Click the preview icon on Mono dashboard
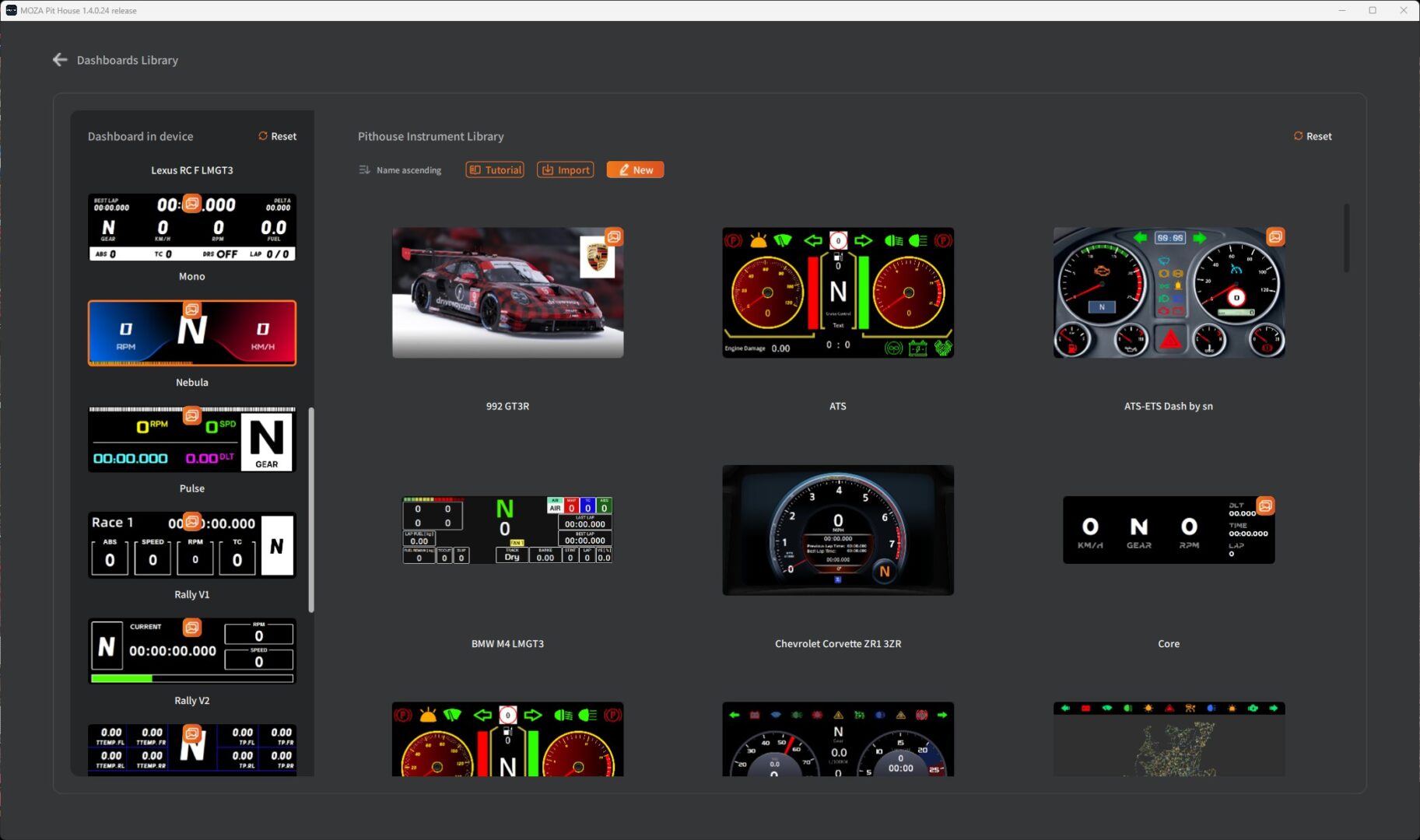Image resolution: width=1420 pixels, height=840 pixels. point(191,203)
